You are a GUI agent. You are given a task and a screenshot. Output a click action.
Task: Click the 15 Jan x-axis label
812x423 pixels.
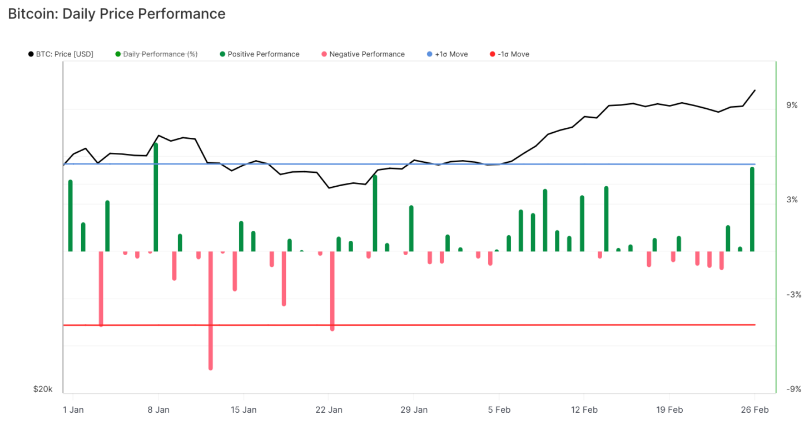(243, 410)
